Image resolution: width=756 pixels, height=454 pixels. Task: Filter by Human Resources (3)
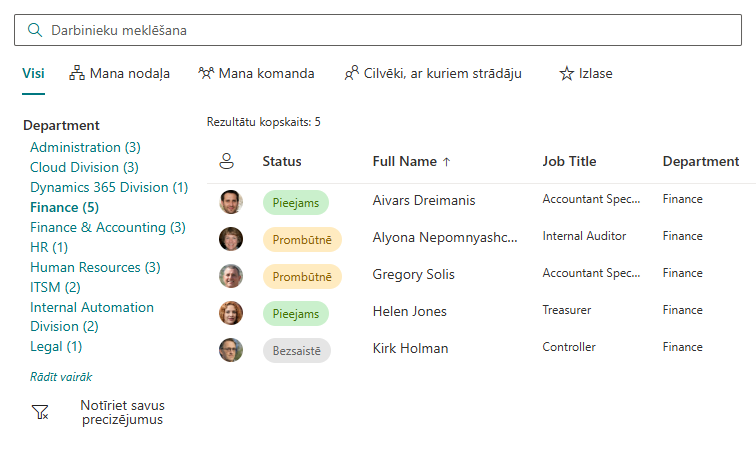[95, 267]
